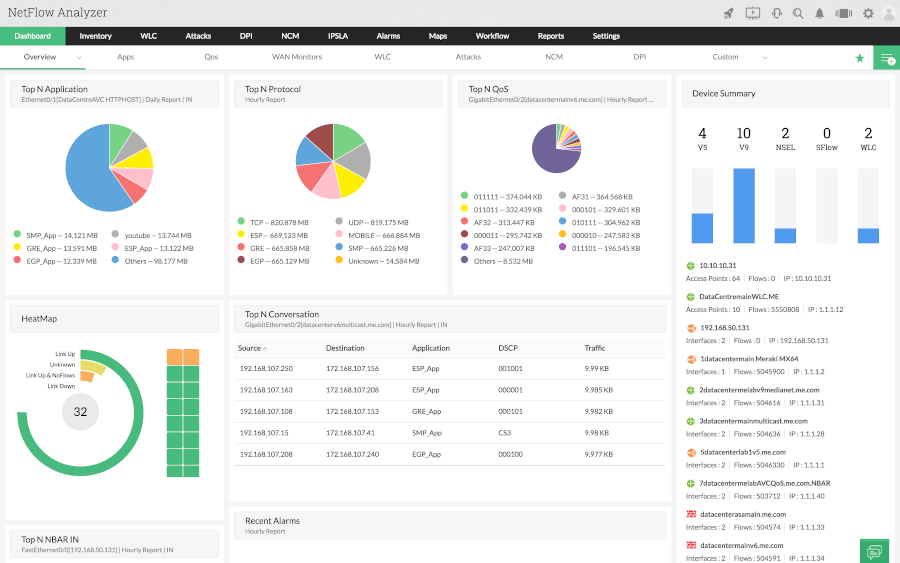Sort table by Source column
This screenshot has width=900, height=563.
point(251,348)
